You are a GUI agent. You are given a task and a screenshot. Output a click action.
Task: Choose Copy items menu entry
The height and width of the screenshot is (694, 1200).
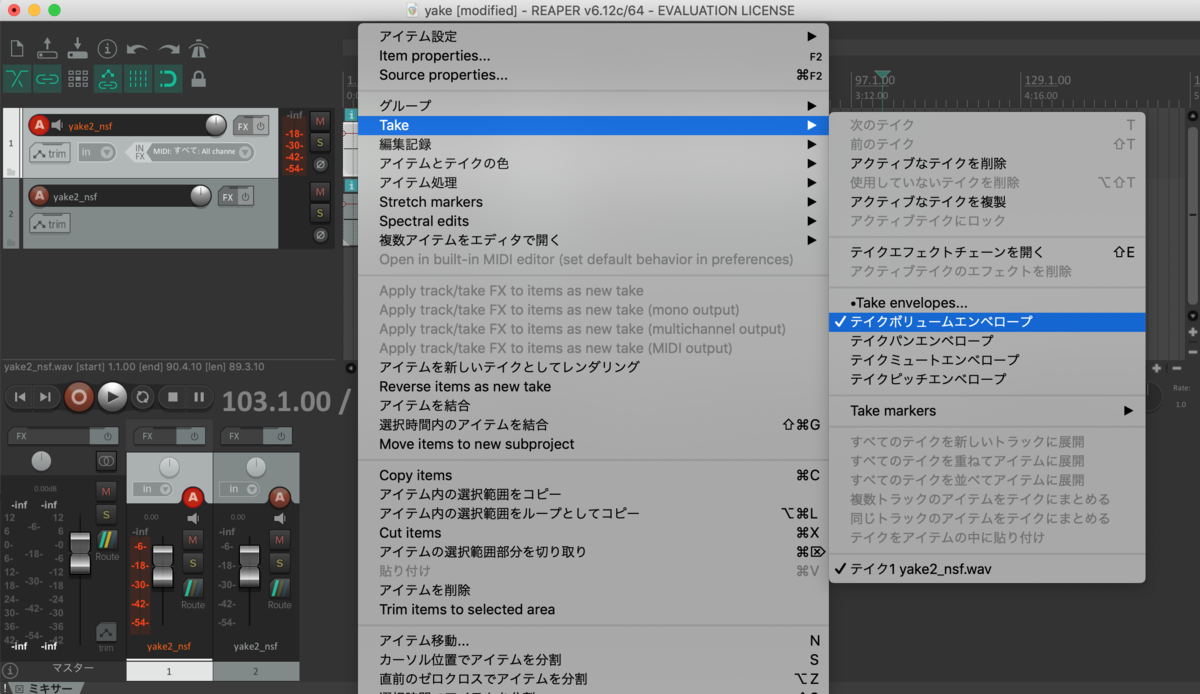point(593,475)
